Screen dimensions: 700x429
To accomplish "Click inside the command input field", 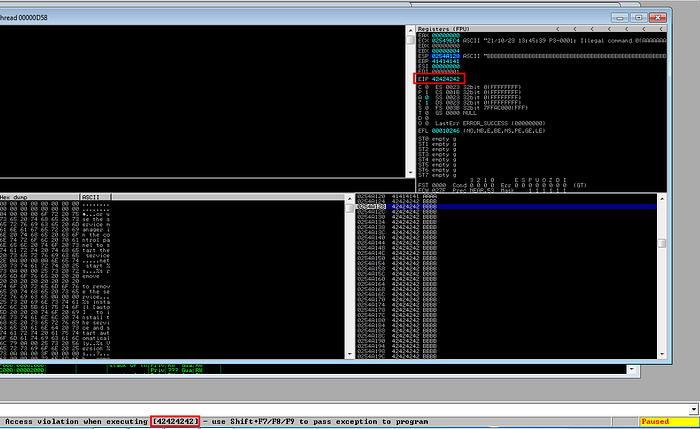I will coord(344,409).
